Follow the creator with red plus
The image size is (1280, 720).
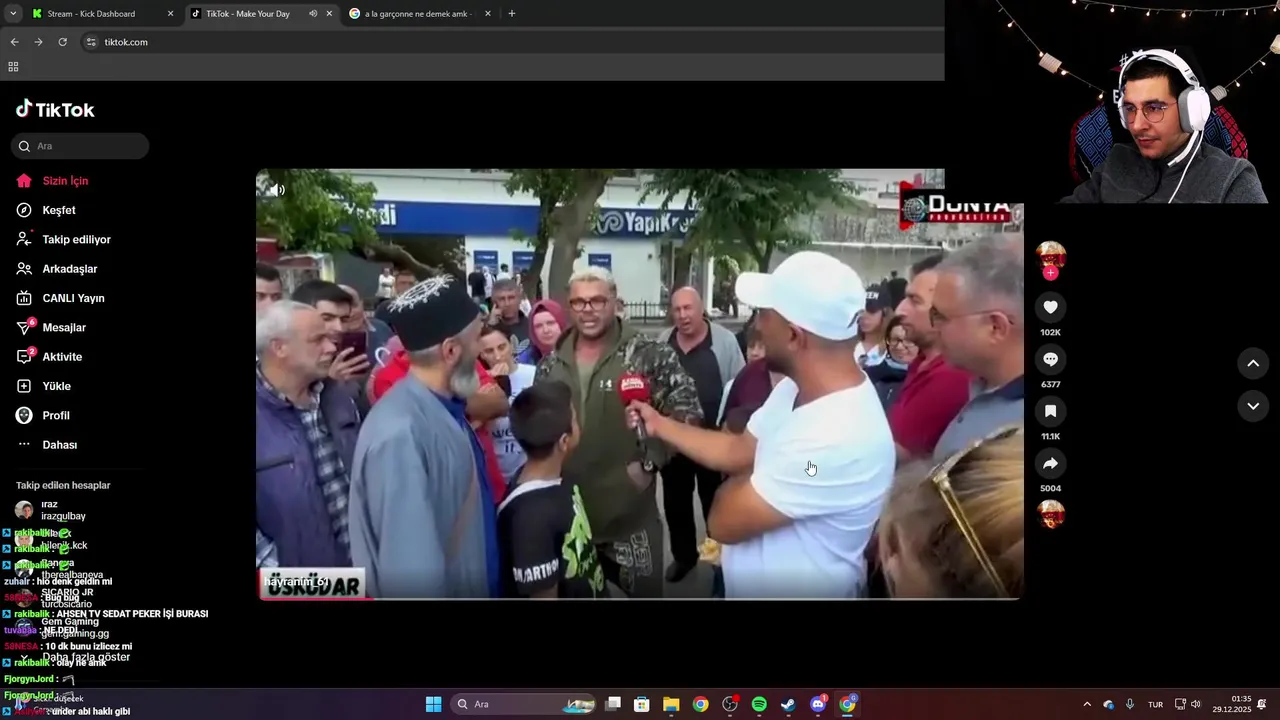click(x=1050, y=273)
